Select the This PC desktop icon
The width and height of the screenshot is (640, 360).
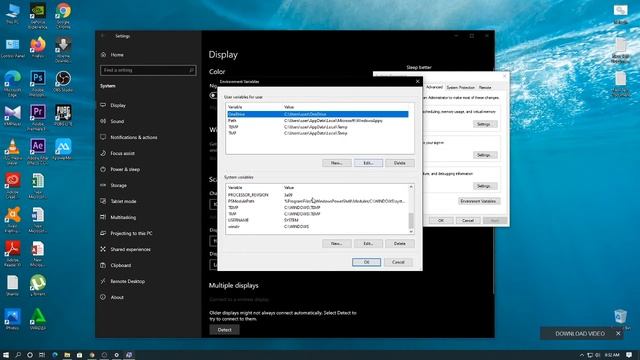pyautogui.click(x=12, y=15)
